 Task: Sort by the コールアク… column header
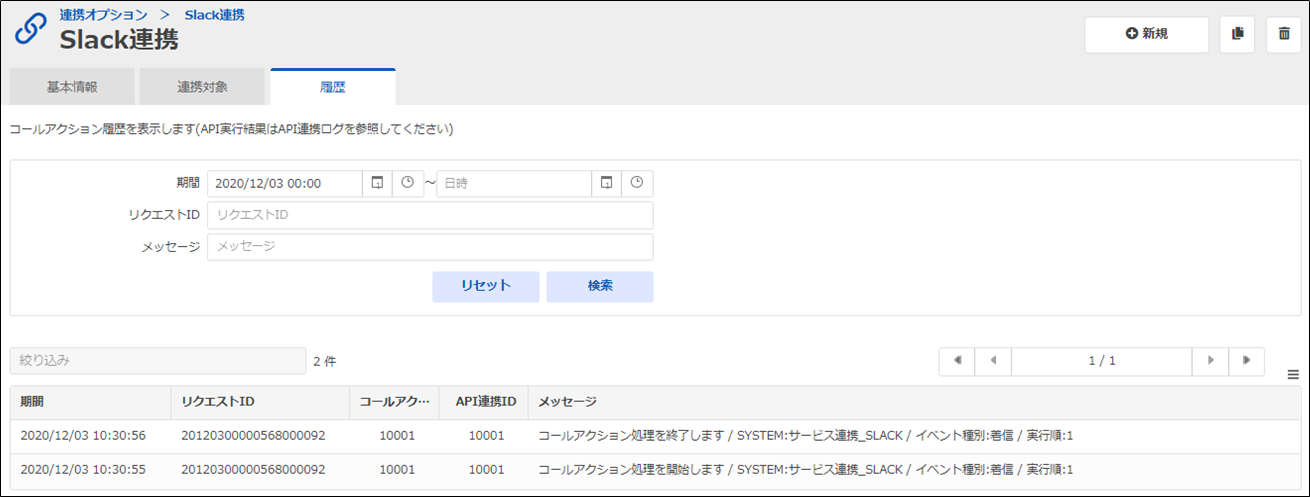coord(394,402)
